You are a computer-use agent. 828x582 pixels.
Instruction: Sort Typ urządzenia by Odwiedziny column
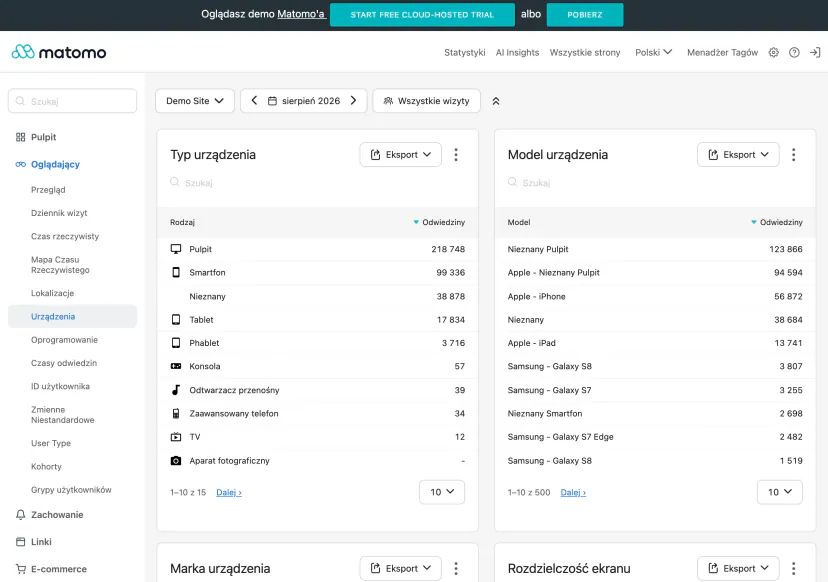[439, 222]
